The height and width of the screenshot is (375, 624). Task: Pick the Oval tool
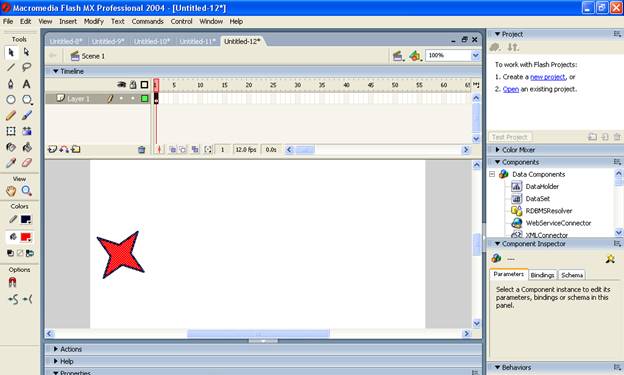point(11,100)
